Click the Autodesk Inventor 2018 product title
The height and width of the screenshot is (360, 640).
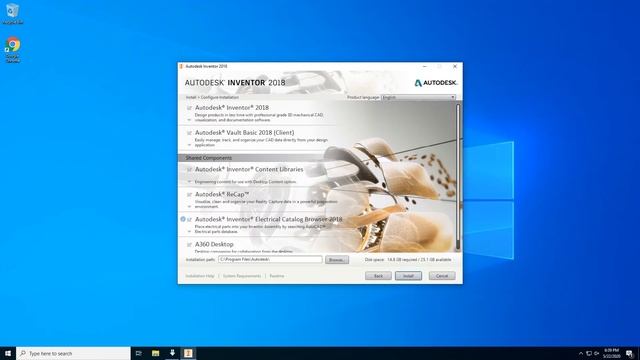[x=232, y=108]
